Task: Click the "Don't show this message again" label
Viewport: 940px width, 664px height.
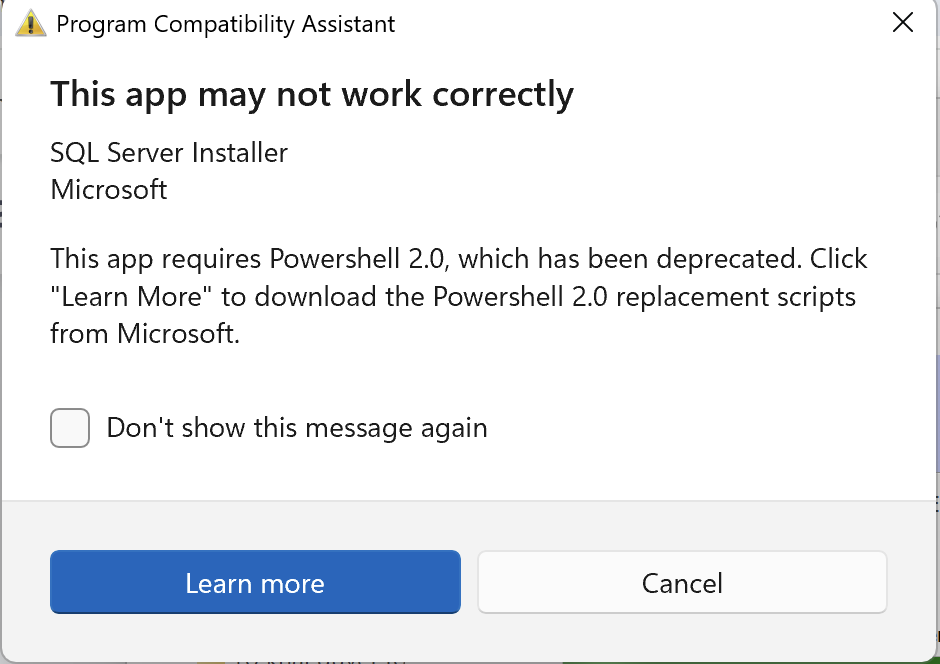Action: tap(297, 428)
